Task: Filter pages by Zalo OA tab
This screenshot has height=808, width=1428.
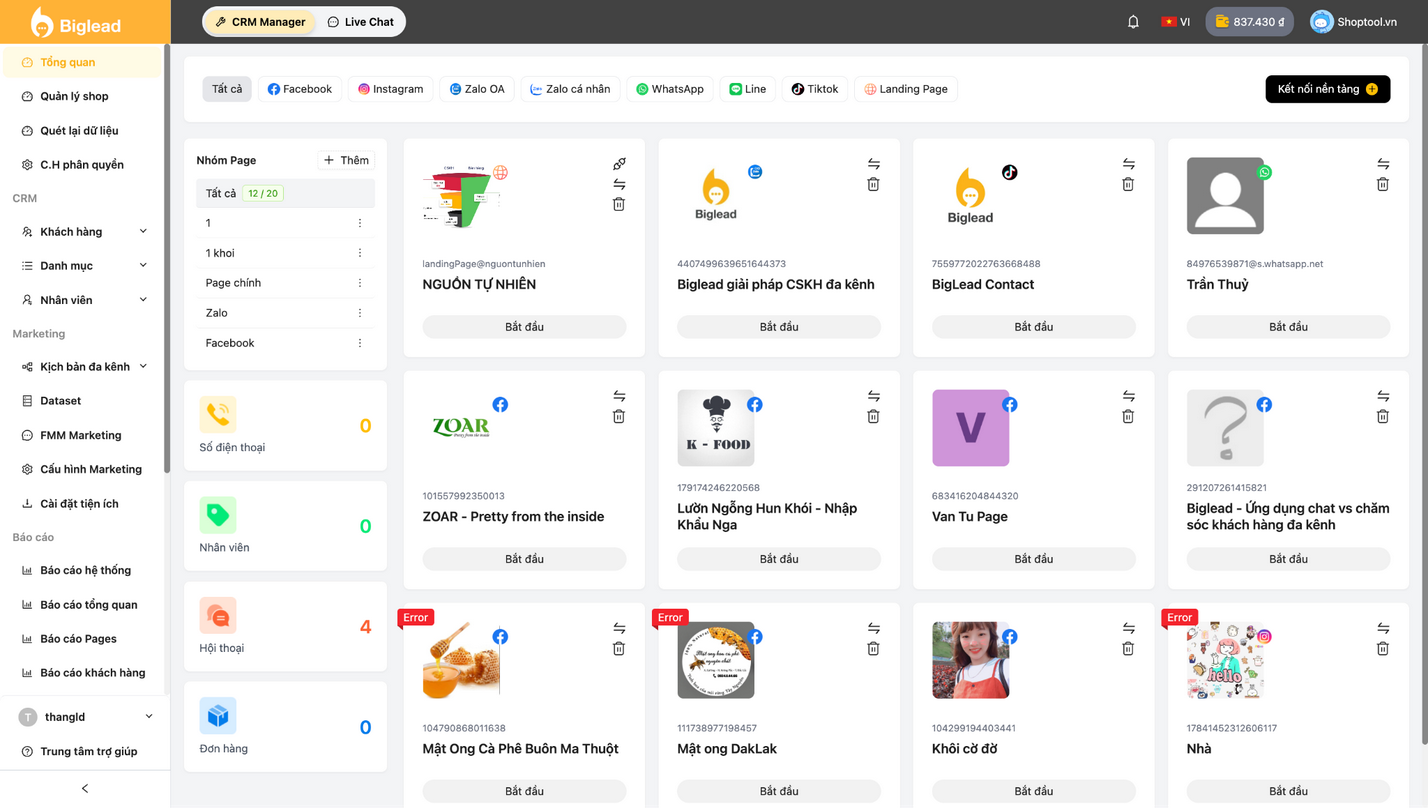Action: [x=476, y=89]
